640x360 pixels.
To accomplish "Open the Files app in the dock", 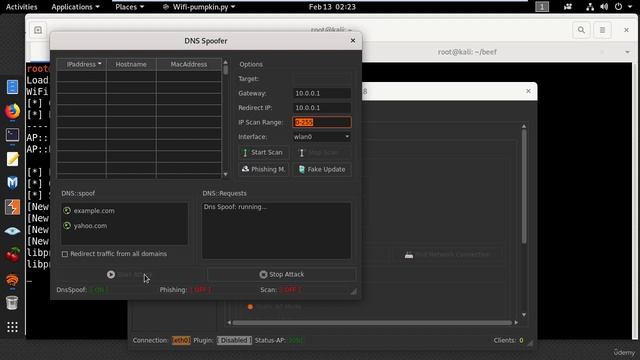I will click(12, 87).
